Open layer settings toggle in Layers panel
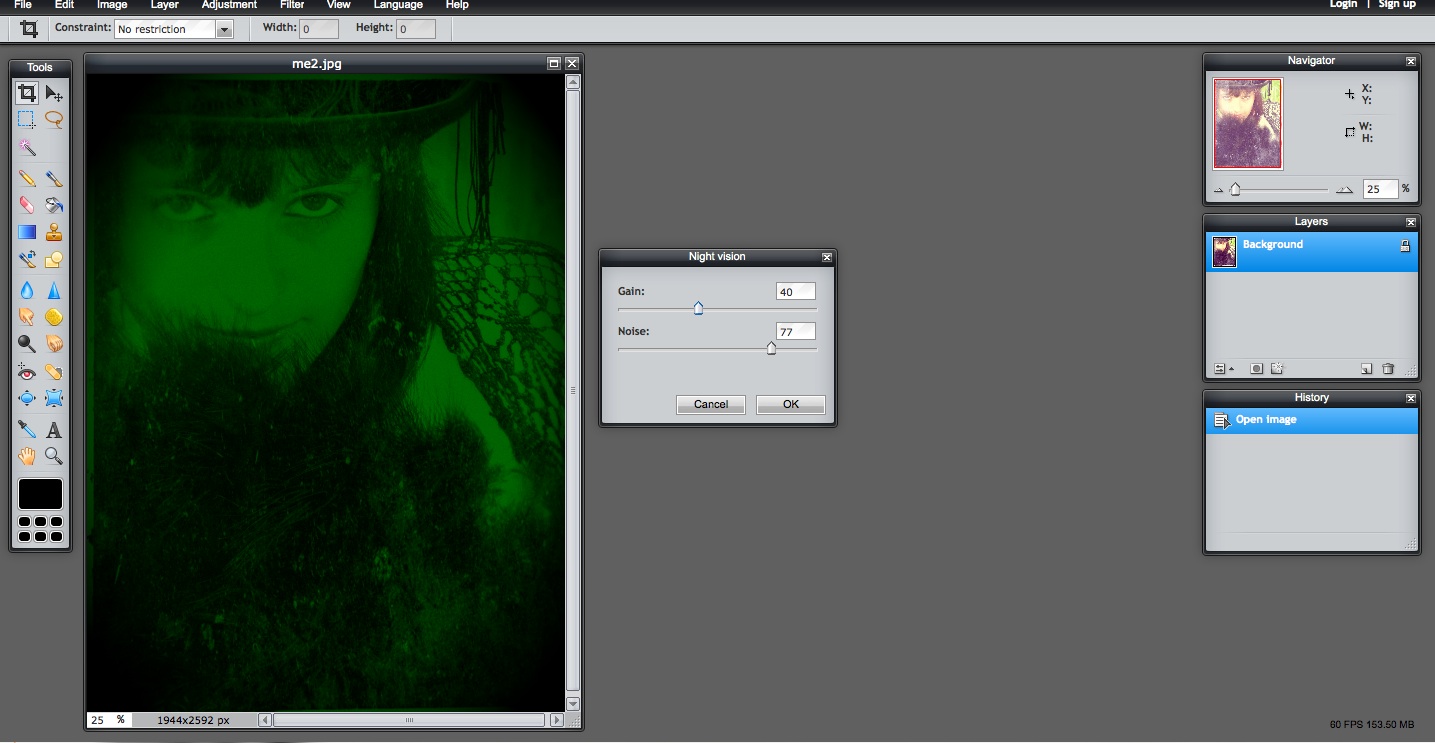 click(1221, 369)
